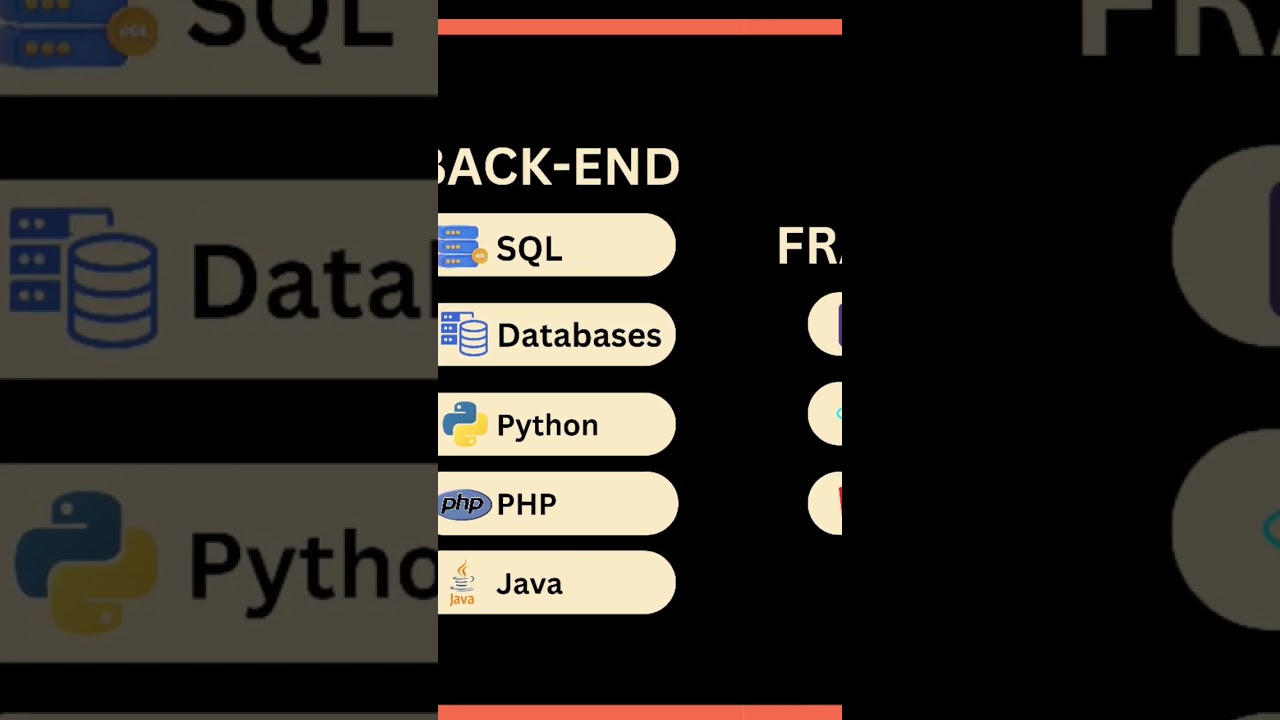Select the Python text label
Viewport: 1280px width, 720px height.
pyautogui.click(x=547, y=425)
